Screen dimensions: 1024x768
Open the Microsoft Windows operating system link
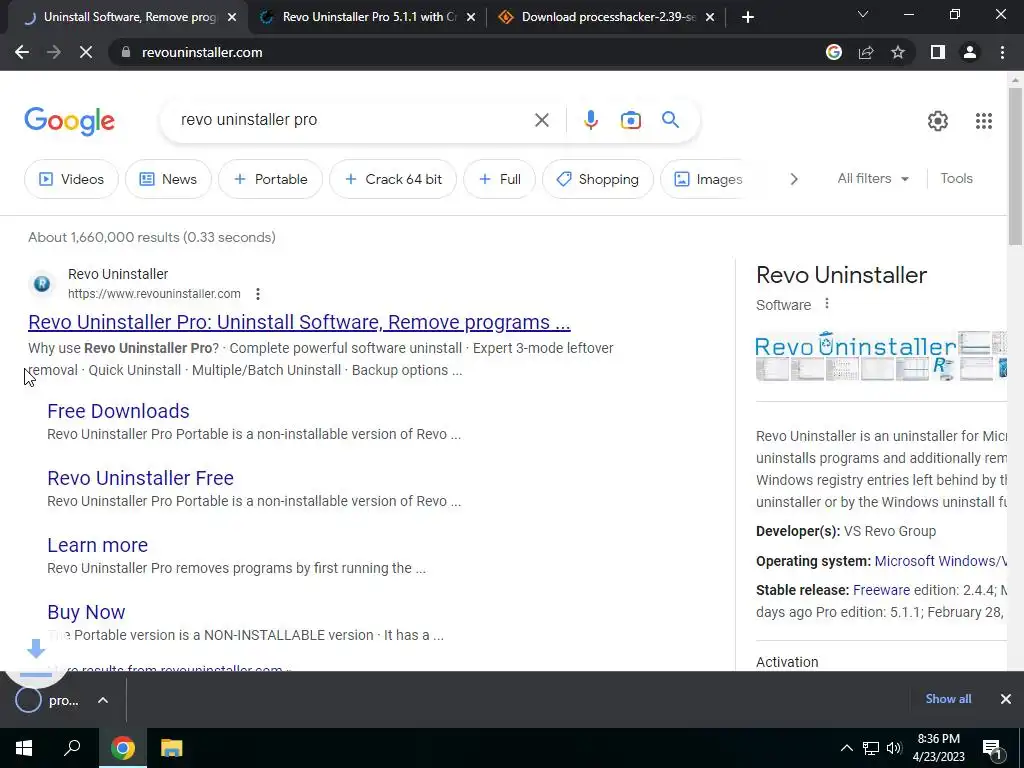[940, 561]
